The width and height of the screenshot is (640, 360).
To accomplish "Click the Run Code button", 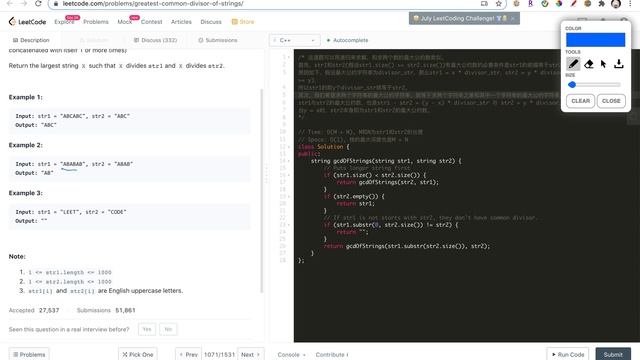I will click(x=568, y=354).
